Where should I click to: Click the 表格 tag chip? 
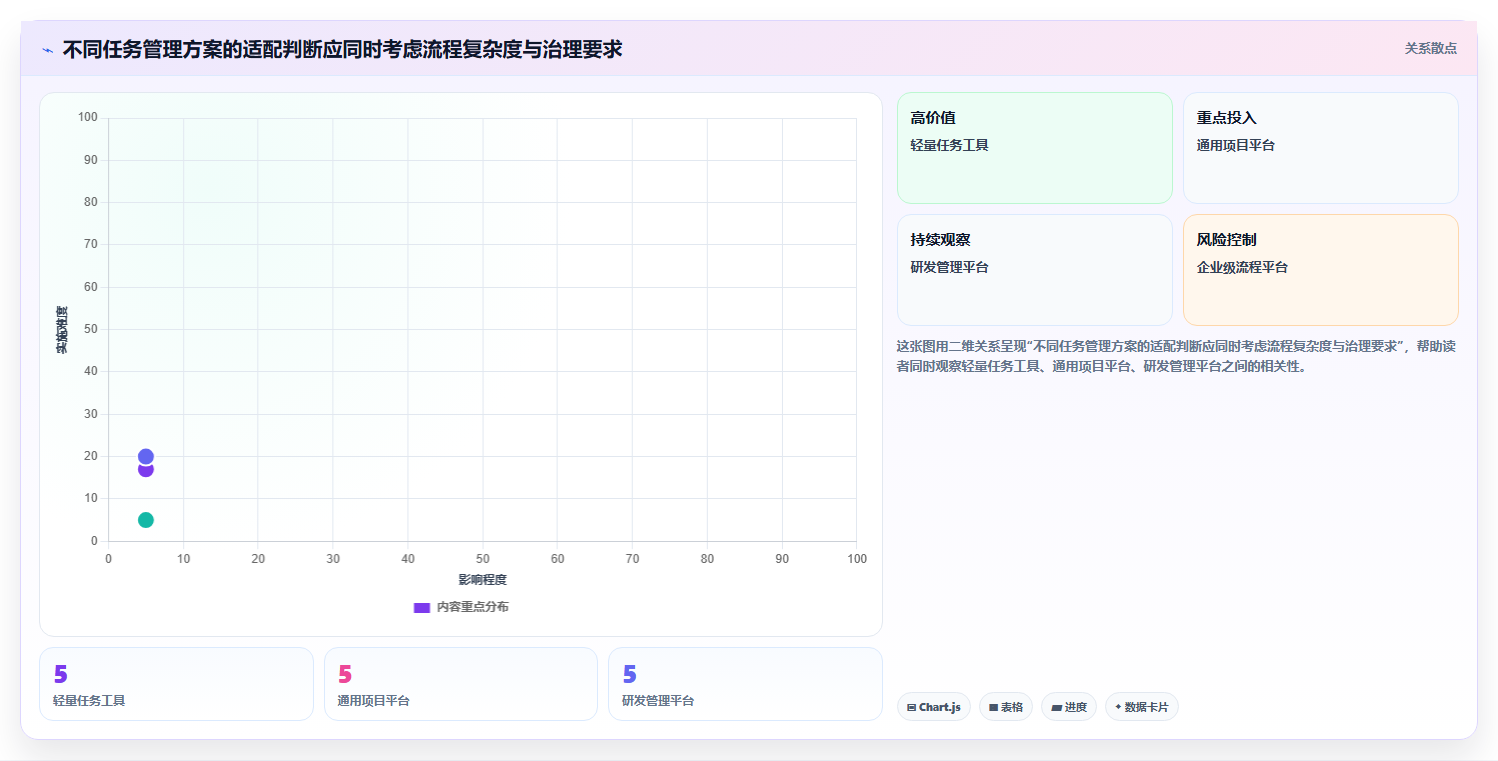[1006, 707]
